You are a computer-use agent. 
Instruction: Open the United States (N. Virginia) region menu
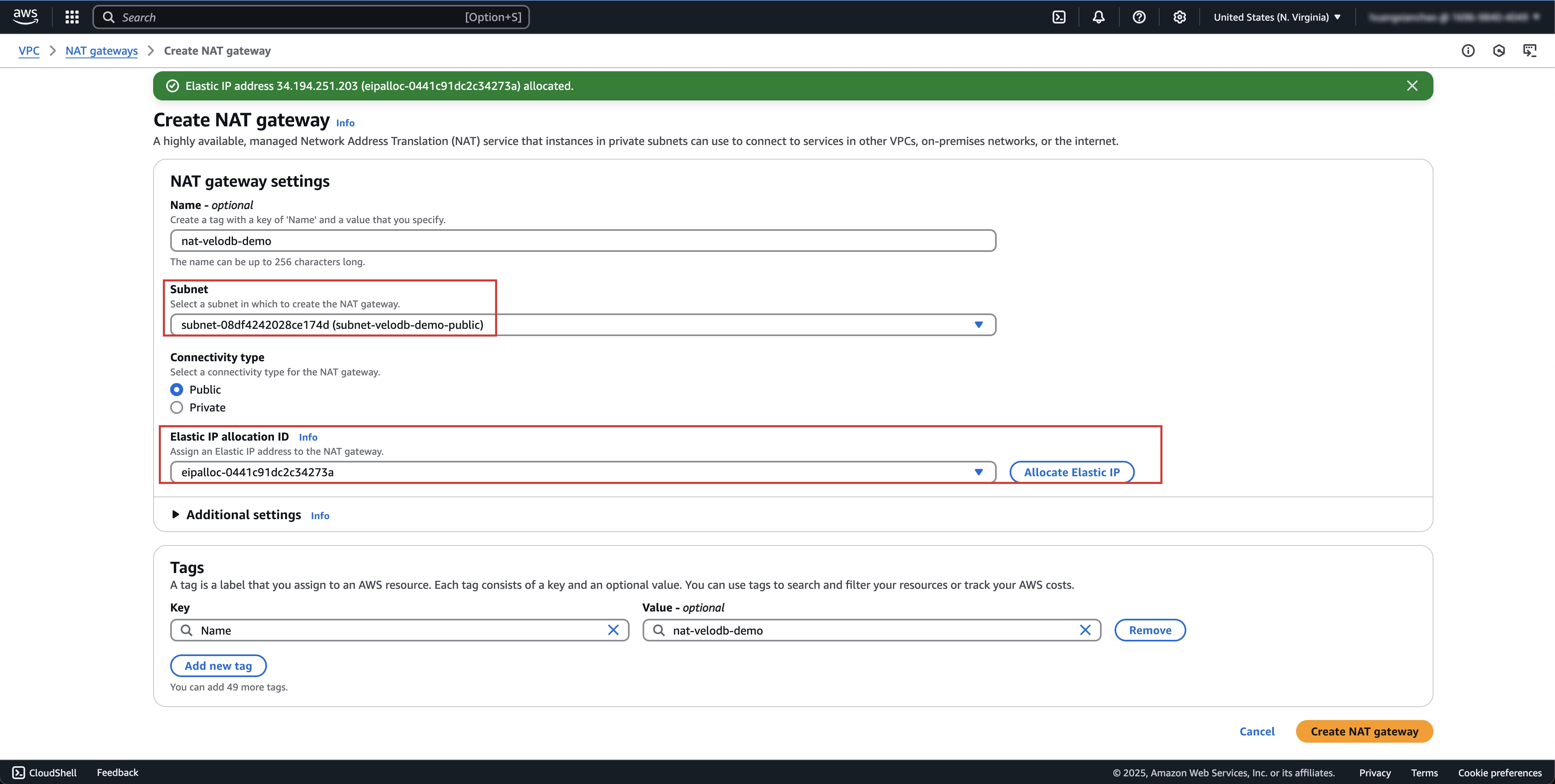pos(1277,17)
